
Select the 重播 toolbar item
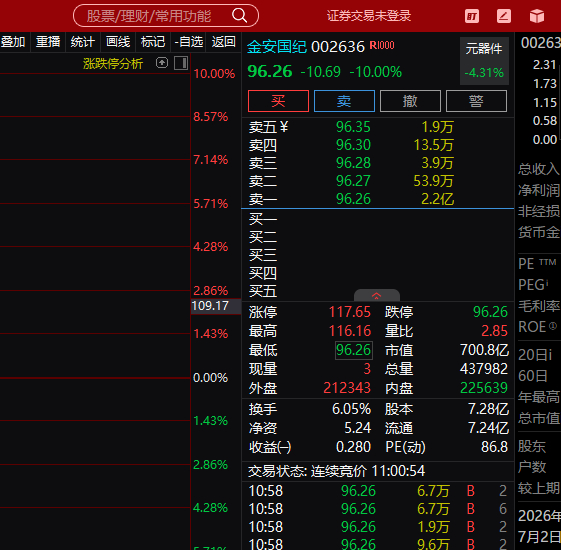coord(48,42)
